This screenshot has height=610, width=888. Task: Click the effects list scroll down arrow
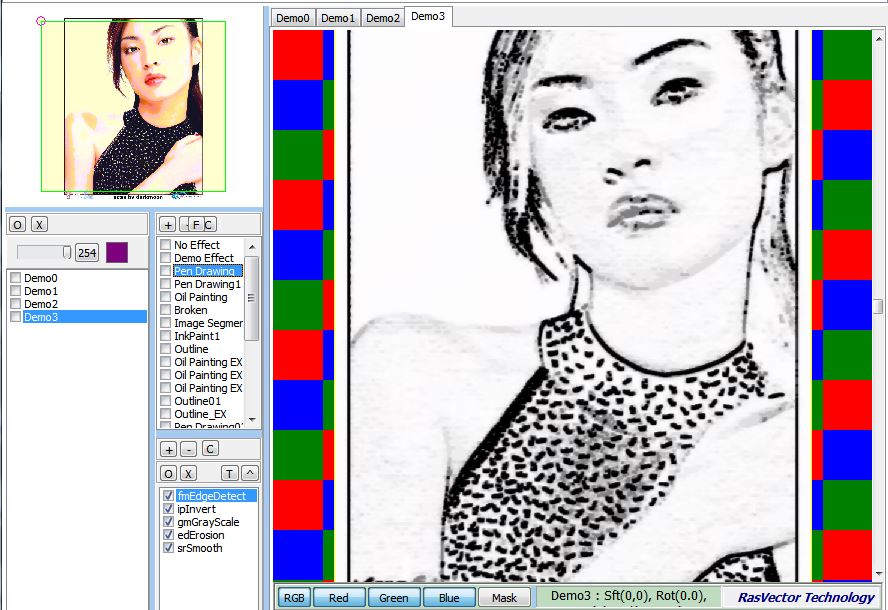252,419
